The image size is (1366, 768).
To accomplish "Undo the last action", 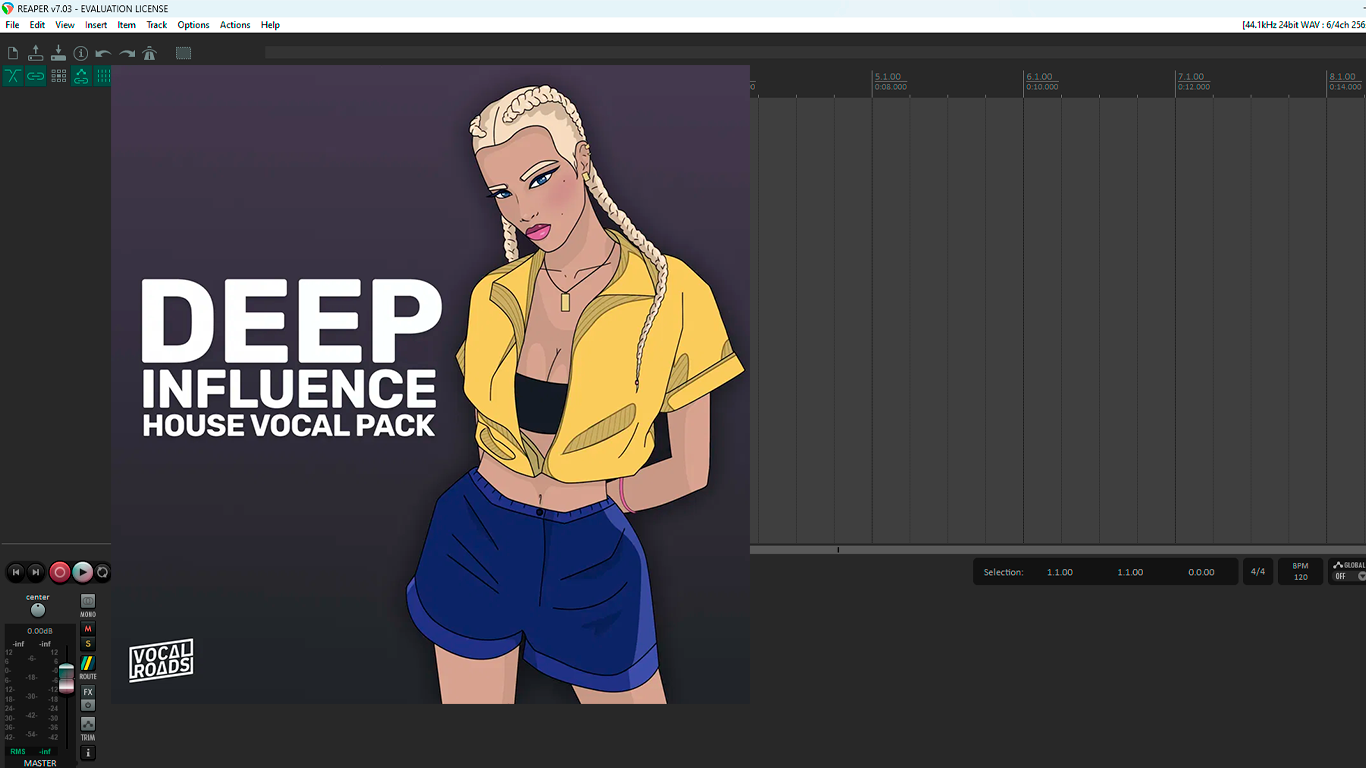I will (x=104, y=53).
